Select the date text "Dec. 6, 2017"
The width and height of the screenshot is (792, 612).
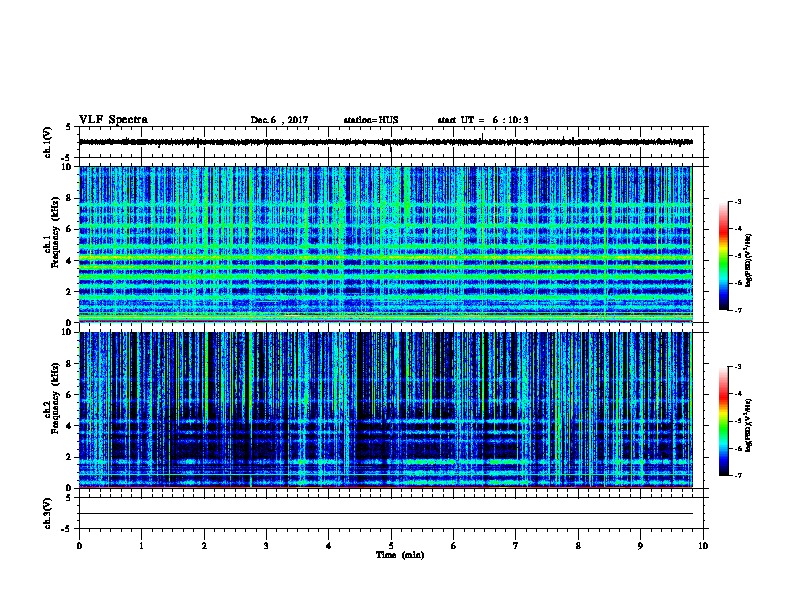[x=279, y=120]
